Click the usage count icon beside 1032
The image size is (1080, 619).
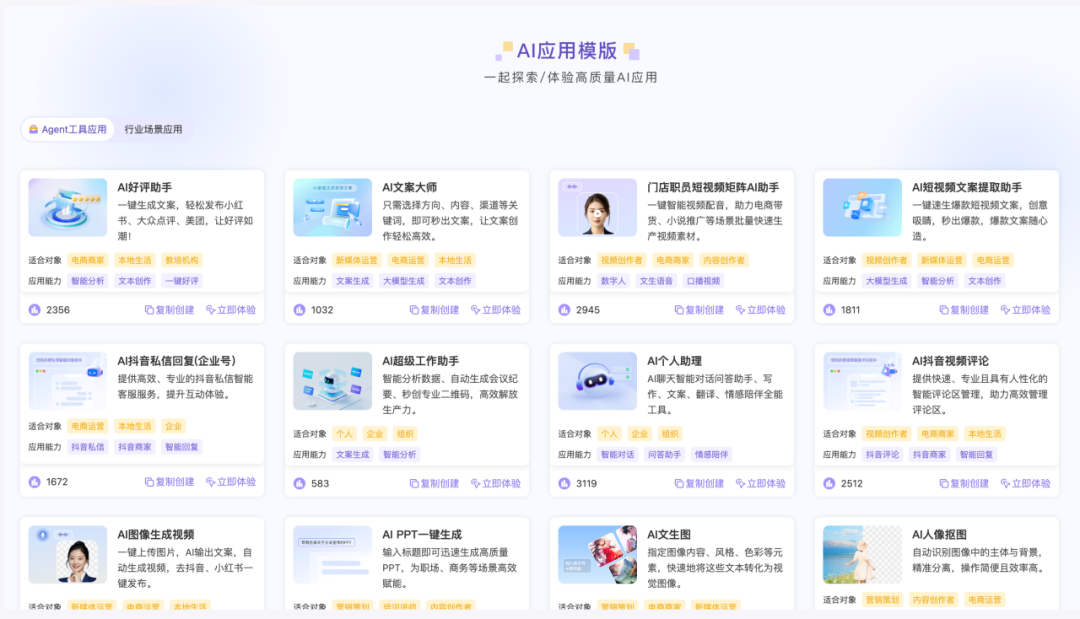(x=300, y=310)
